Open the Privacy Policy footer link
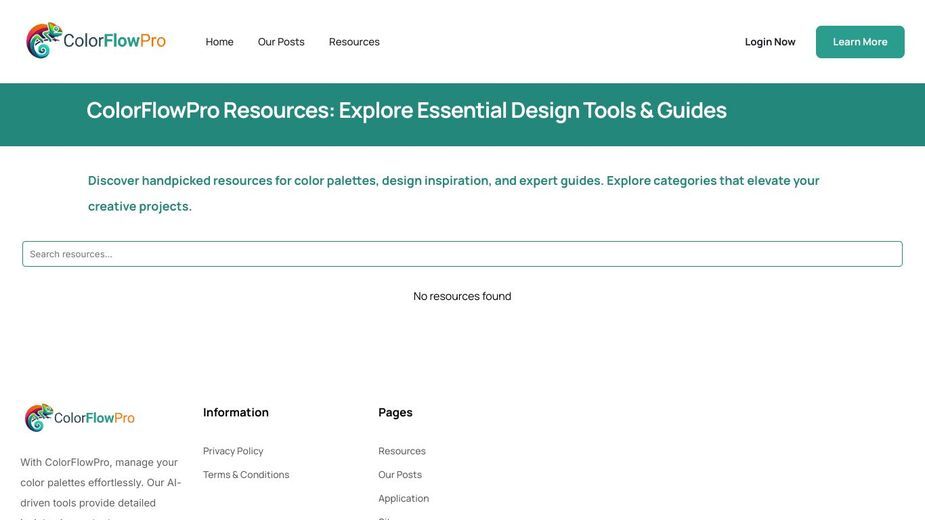This screenshot has height=520, width=925. pos(233,451)
